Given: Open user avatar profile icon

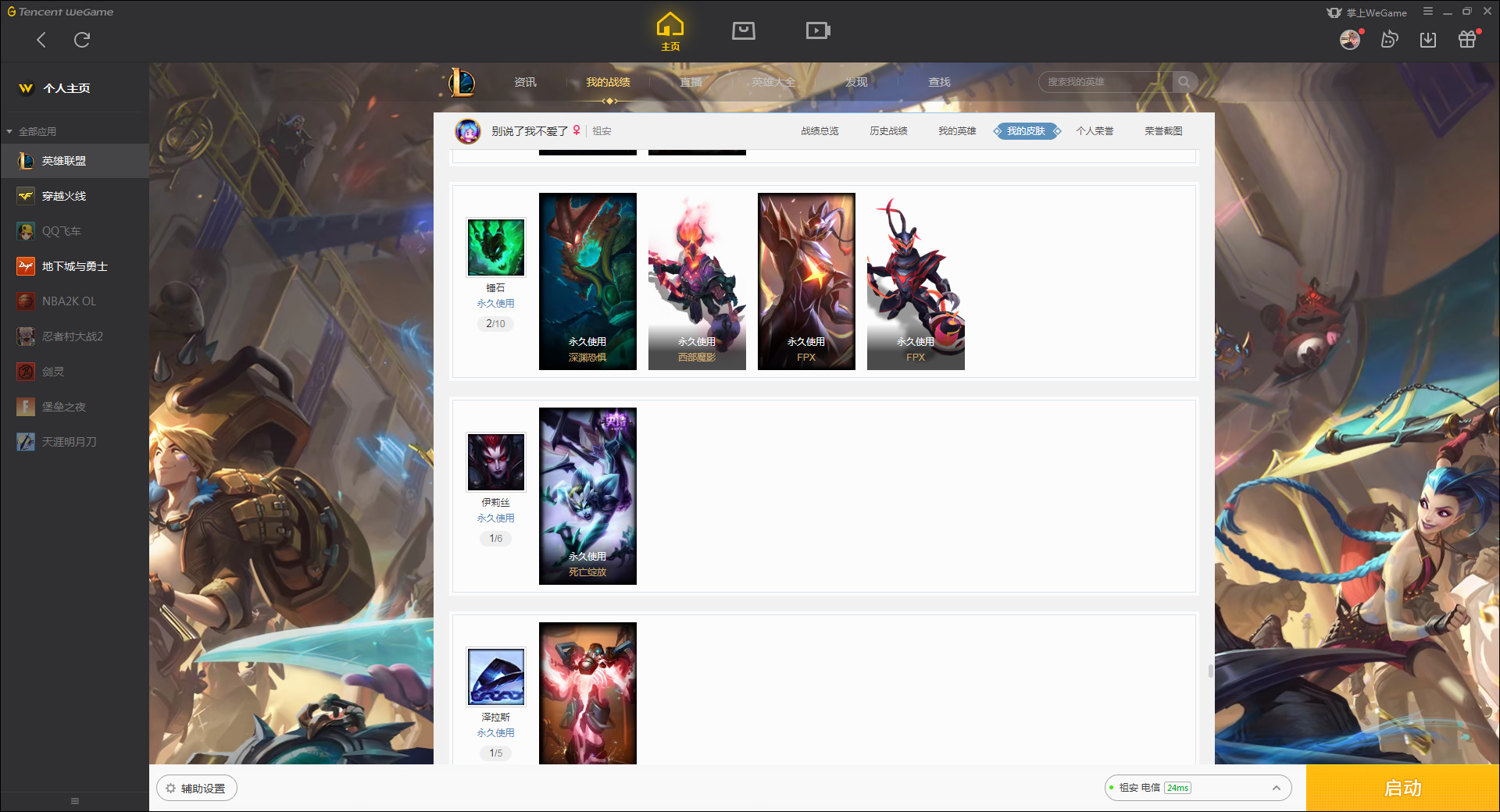Looking at the screenshot, I should click(x=1350, y=39).
